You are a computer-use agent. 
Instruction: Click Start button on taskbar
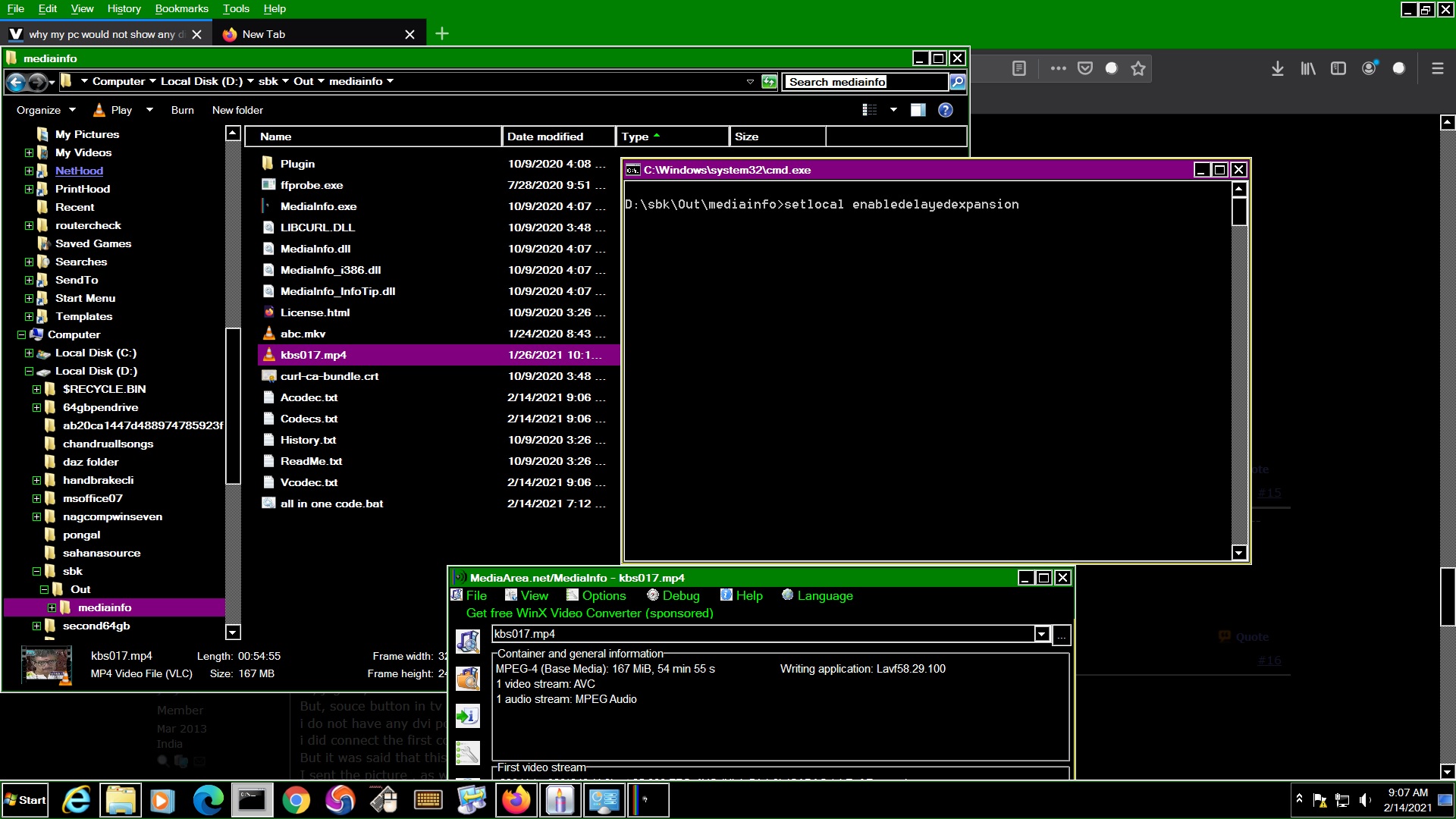(x=25, y=800)
